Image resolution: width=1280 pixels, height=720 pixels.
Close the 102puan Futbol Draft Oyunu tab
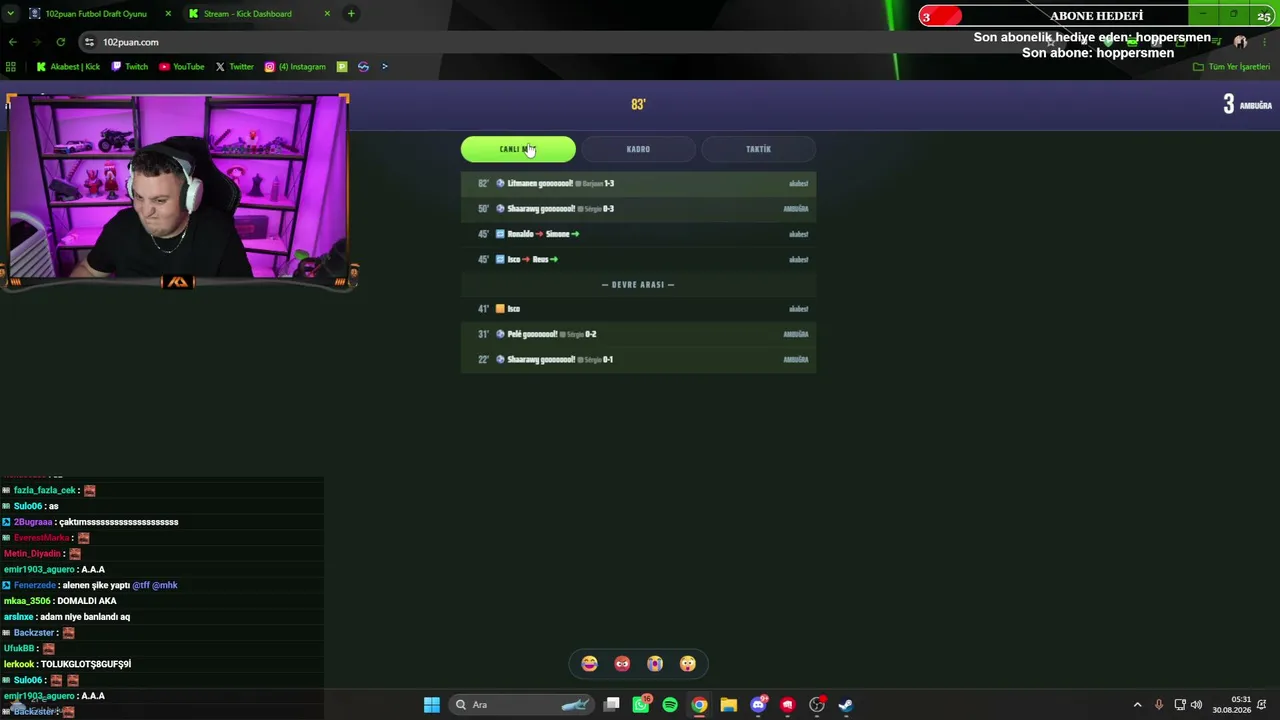coord(168,14)
